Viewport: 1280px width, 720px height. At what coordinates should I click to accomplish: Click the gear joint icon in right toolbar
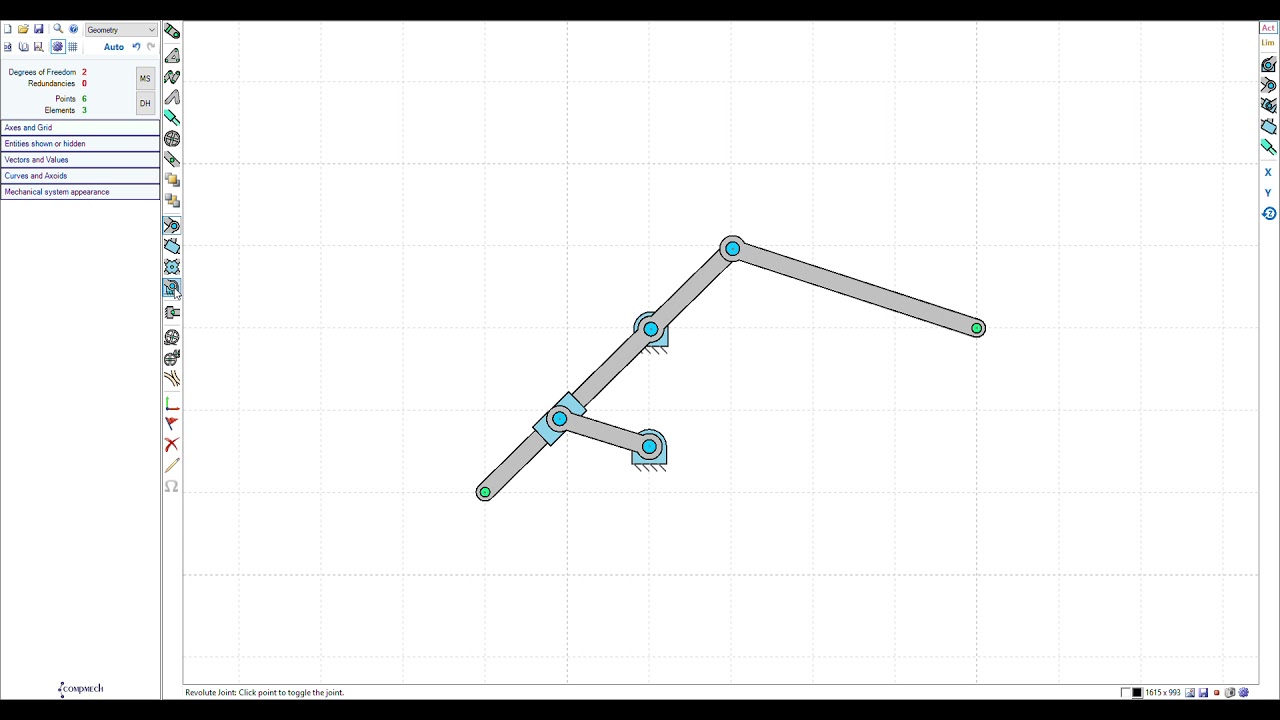[1268, 106]
